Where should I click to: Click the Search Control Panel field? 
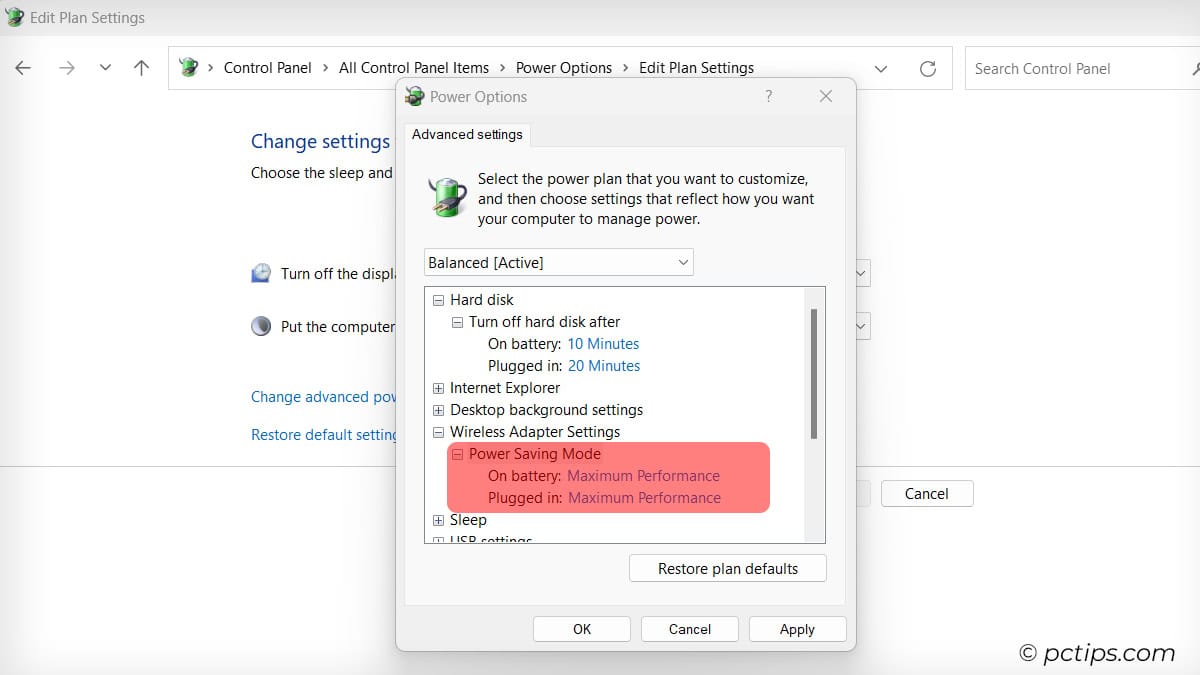[1075, 68]
